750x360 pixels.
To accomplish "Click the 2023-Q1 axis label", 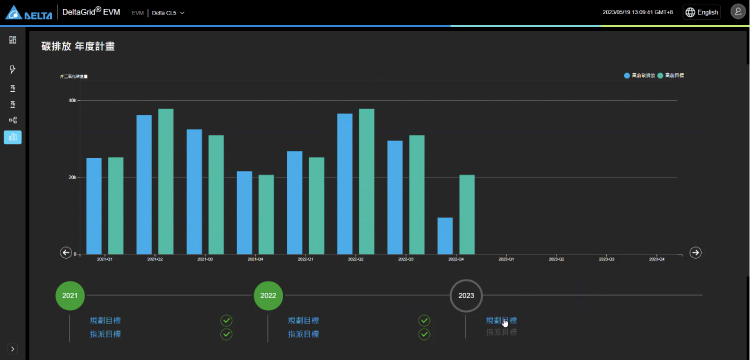I will coord(507,259).
